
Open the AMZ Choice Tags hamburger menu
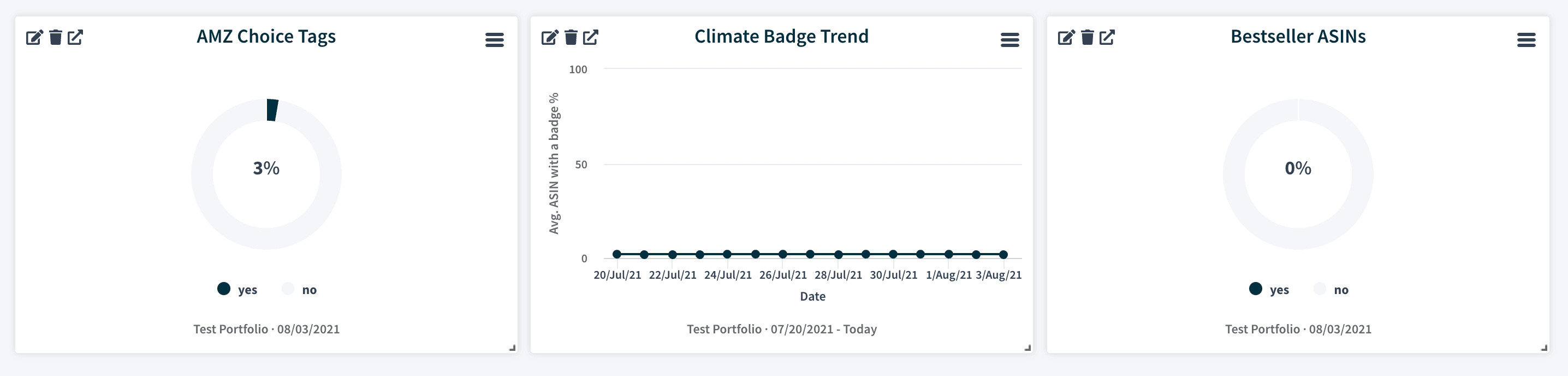pyautogui.click(x=494, y=40)
